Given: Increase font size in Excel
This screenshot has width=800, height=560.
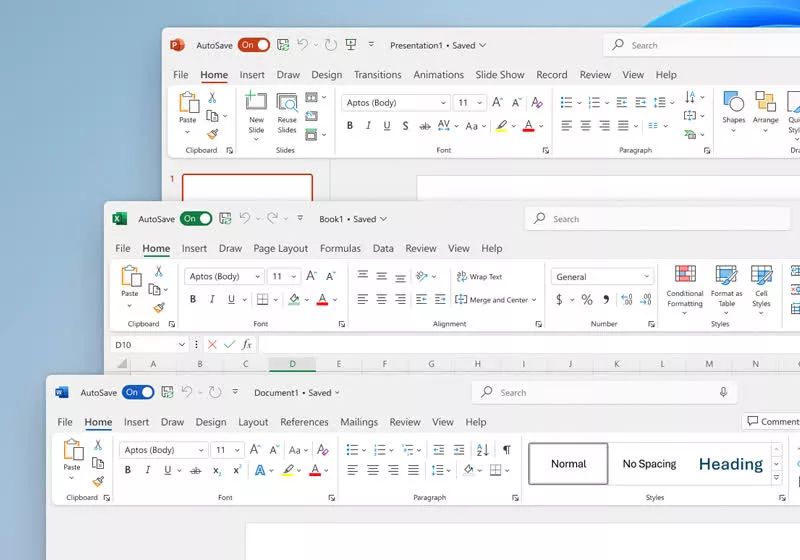Looking at the screenshot, I should tap(311, 276).
